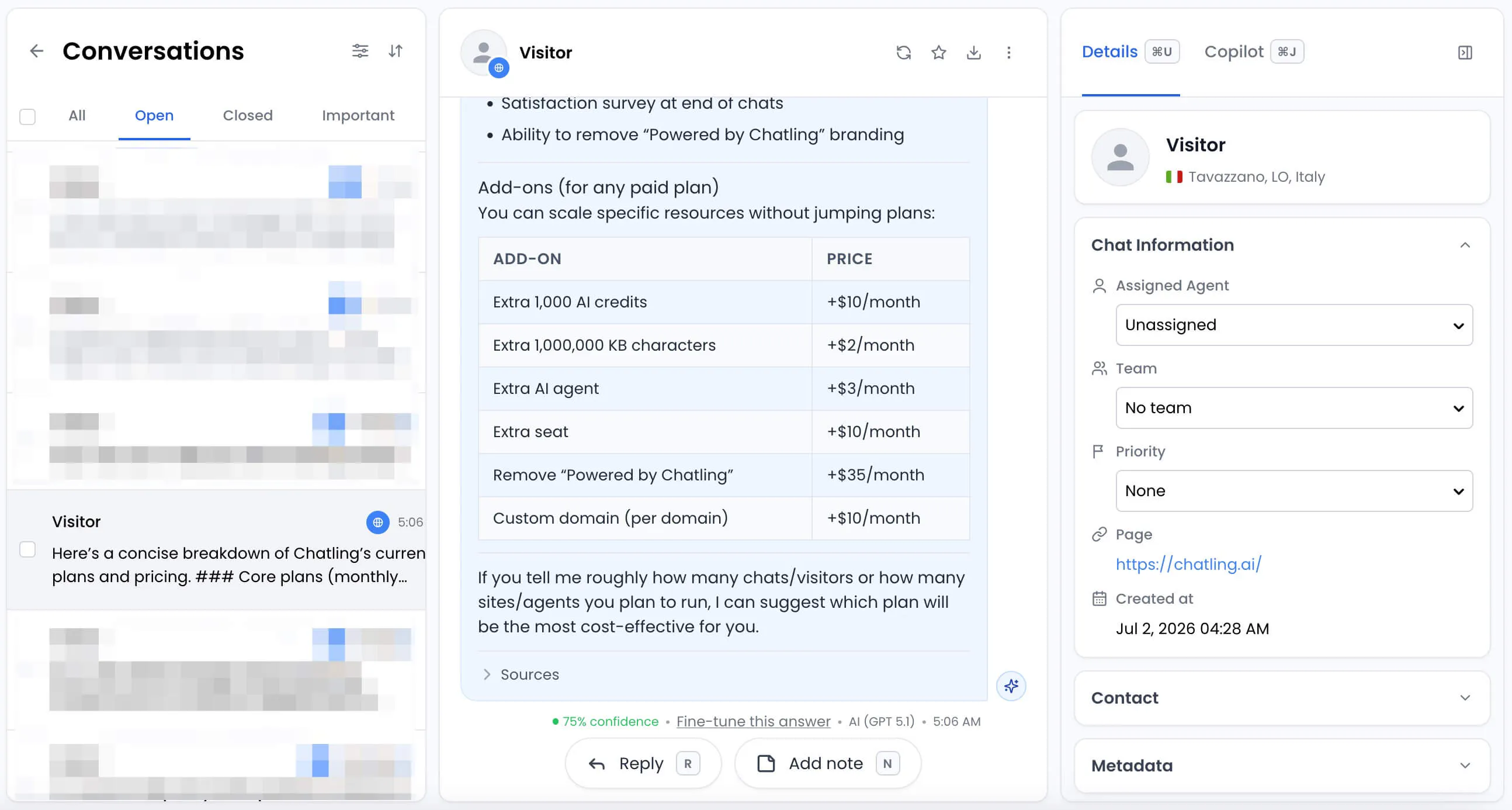The width and height of the screenshot is (1512, 810).
Task: Click the AI sparkle icon beside message
Action: [1011, 686]
